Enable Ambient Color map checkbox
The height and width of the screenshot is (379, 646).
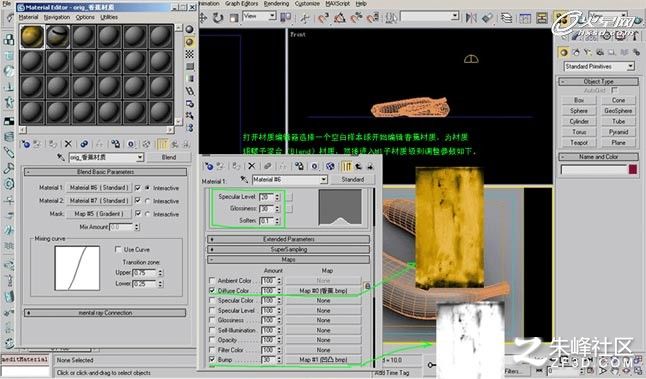212,281
